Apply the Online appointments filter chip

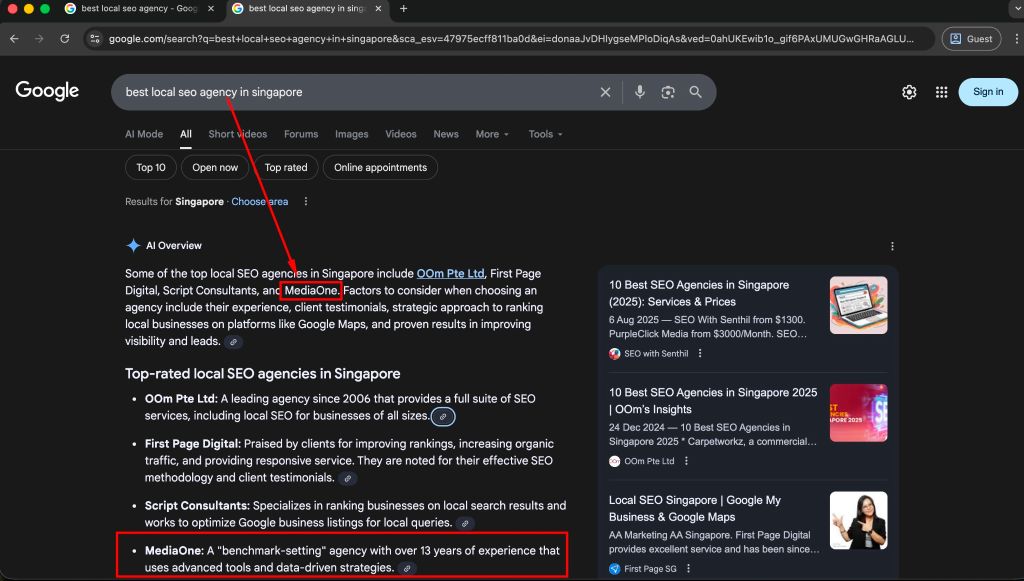coord(380,168)
